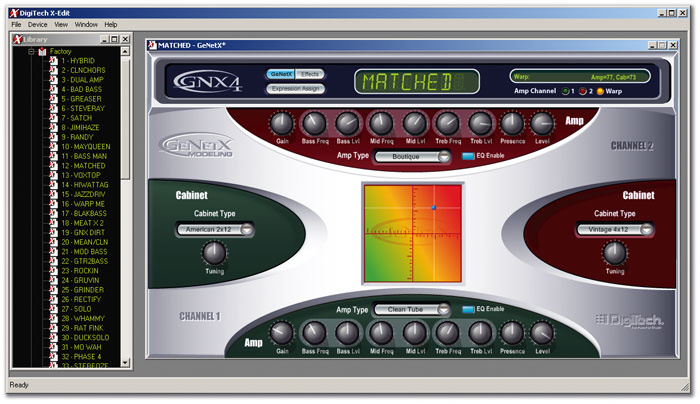Click the MATCHED preset name display
Screen dimensions: 700x404
click(417, 82)
